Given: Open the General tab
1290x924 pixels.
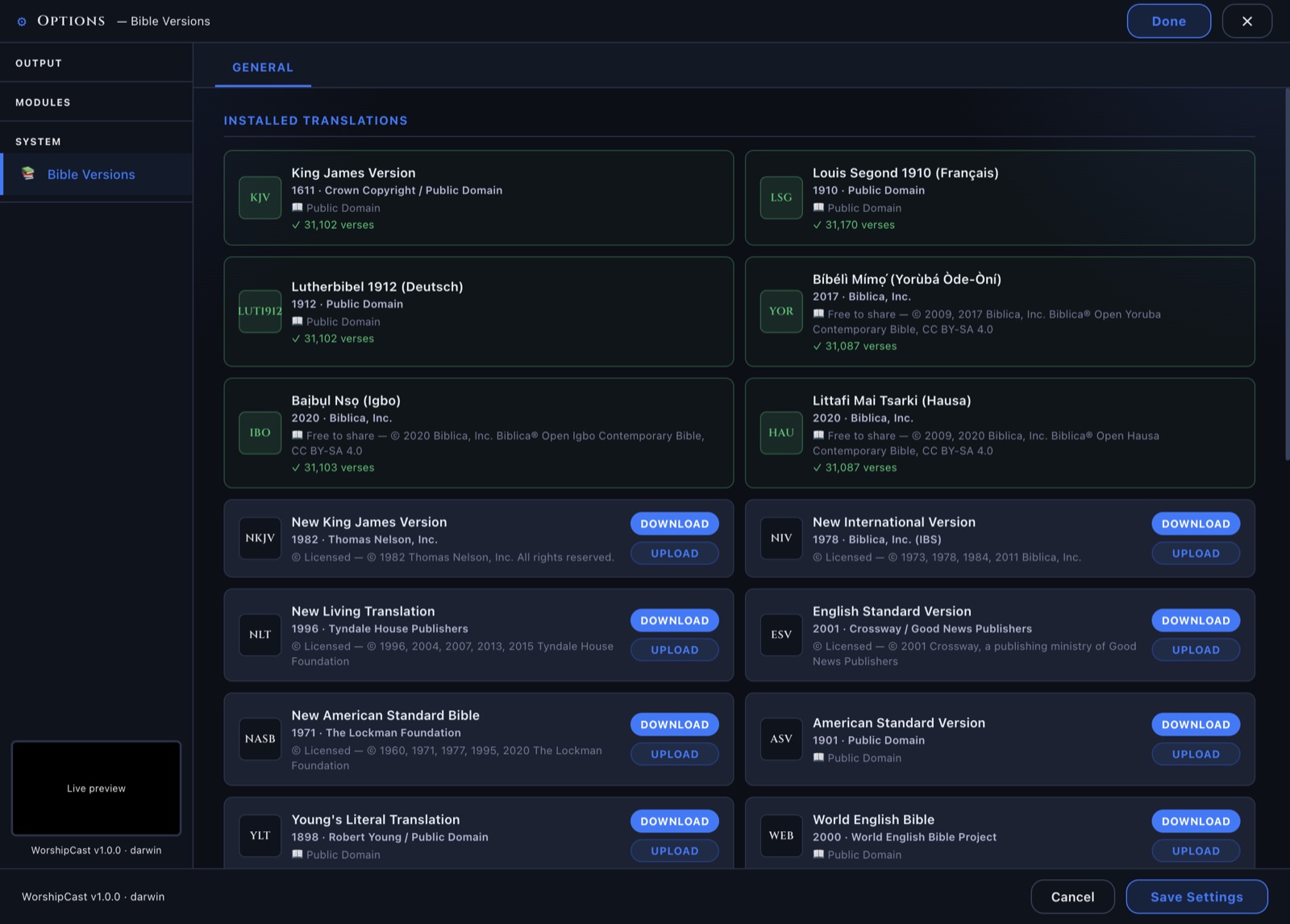Looking at the screenshot, I should tap(263, 68).
